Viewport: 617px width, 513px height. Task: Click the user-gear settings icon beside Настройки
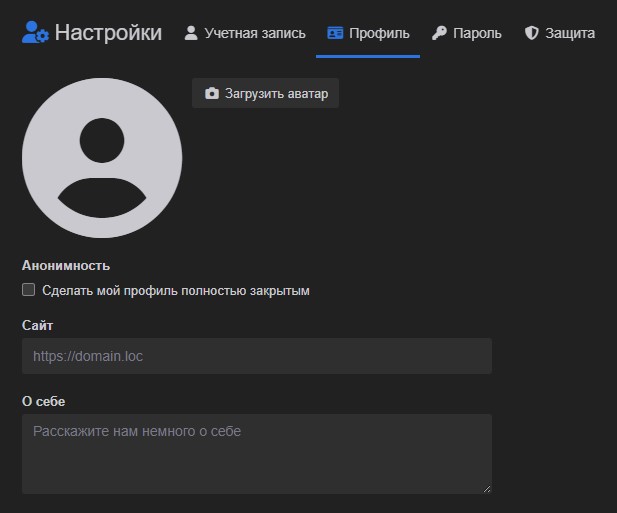35,33
